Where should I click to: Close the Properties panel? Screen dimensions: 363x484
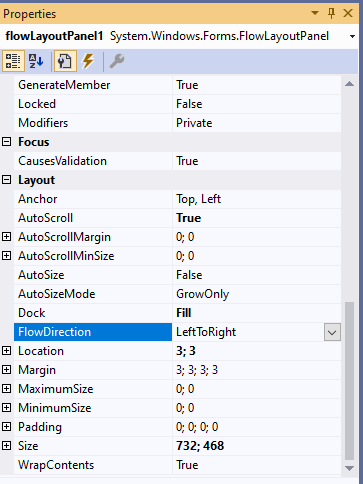point(348,13)
